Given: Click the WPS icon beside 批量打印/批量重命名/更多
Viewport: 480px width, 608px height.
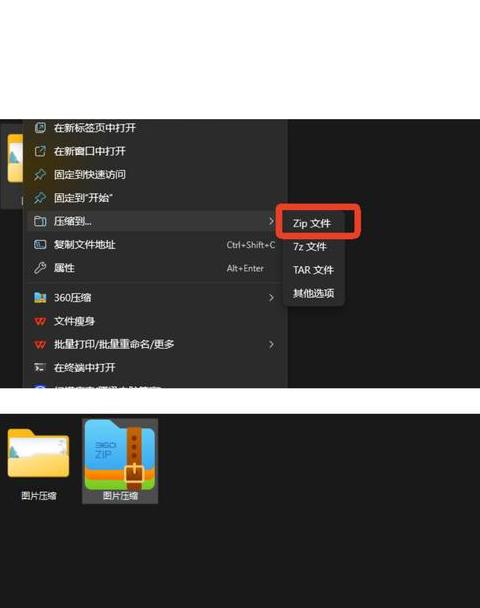Looking at the screenshot, I should pyautogui.click(x=40, y=344).
